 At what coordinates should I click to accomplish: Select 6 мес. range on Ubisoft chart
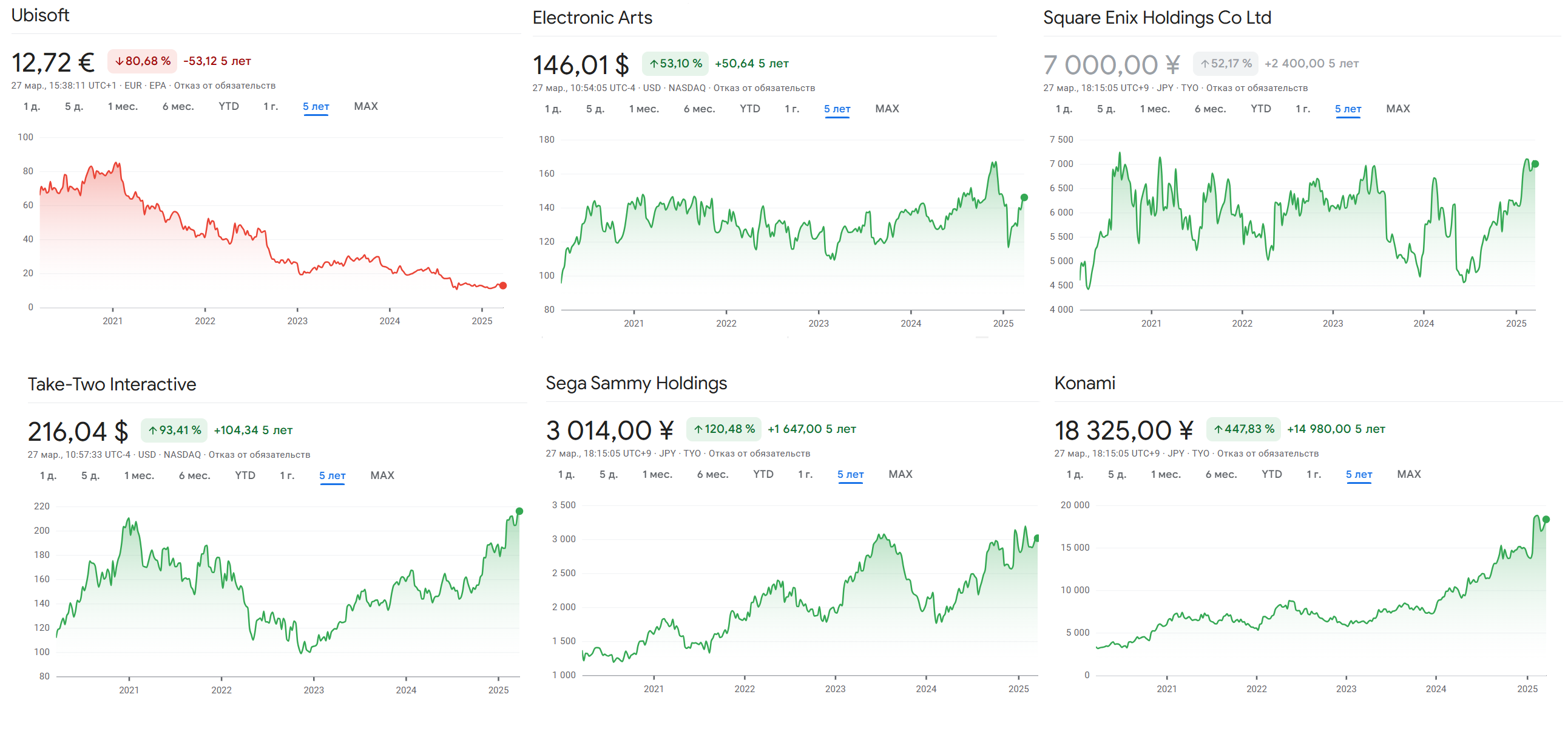coord(178,106)
